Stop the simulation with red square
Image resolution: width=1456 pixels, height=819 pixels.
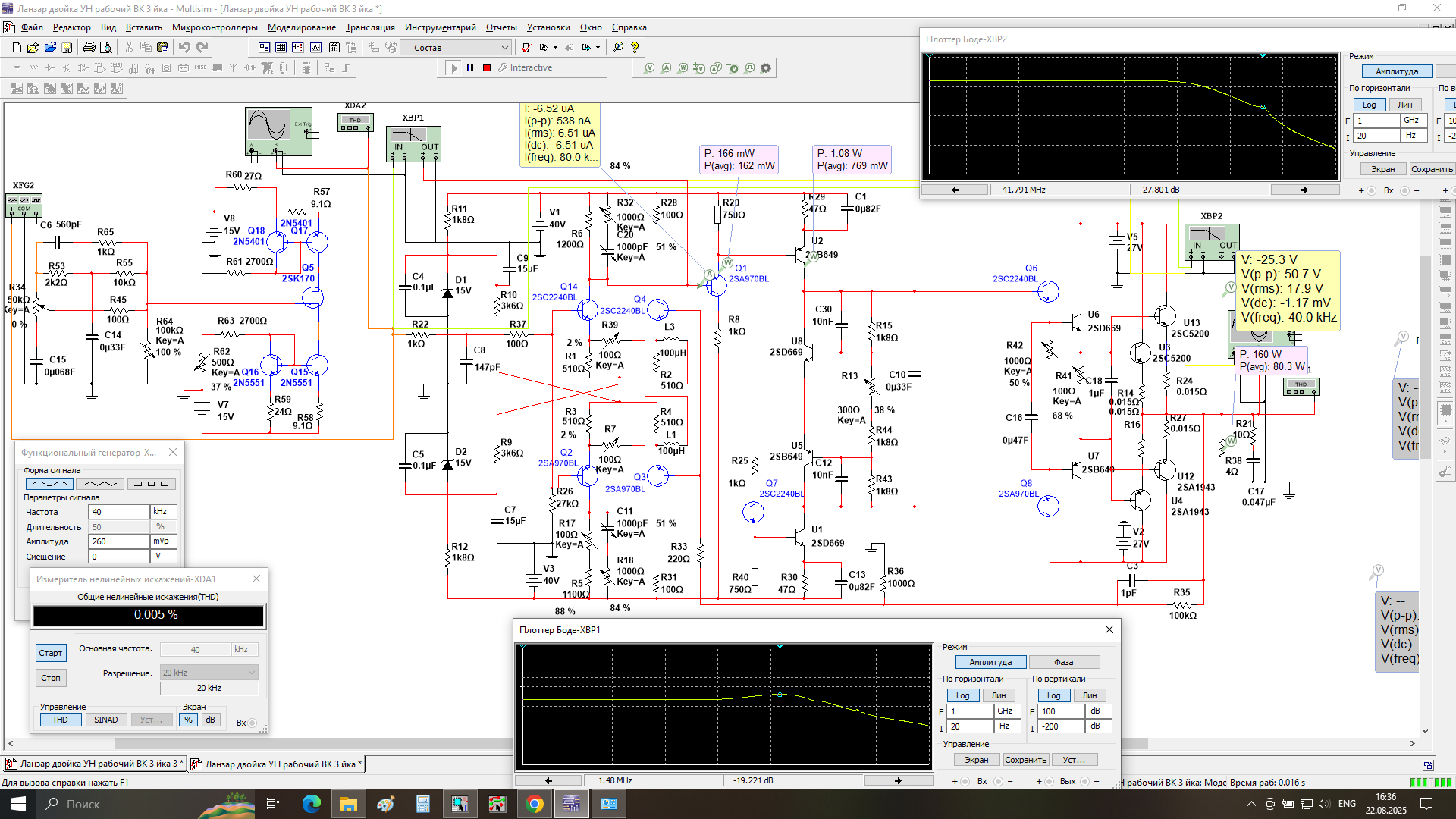[487, 67]
